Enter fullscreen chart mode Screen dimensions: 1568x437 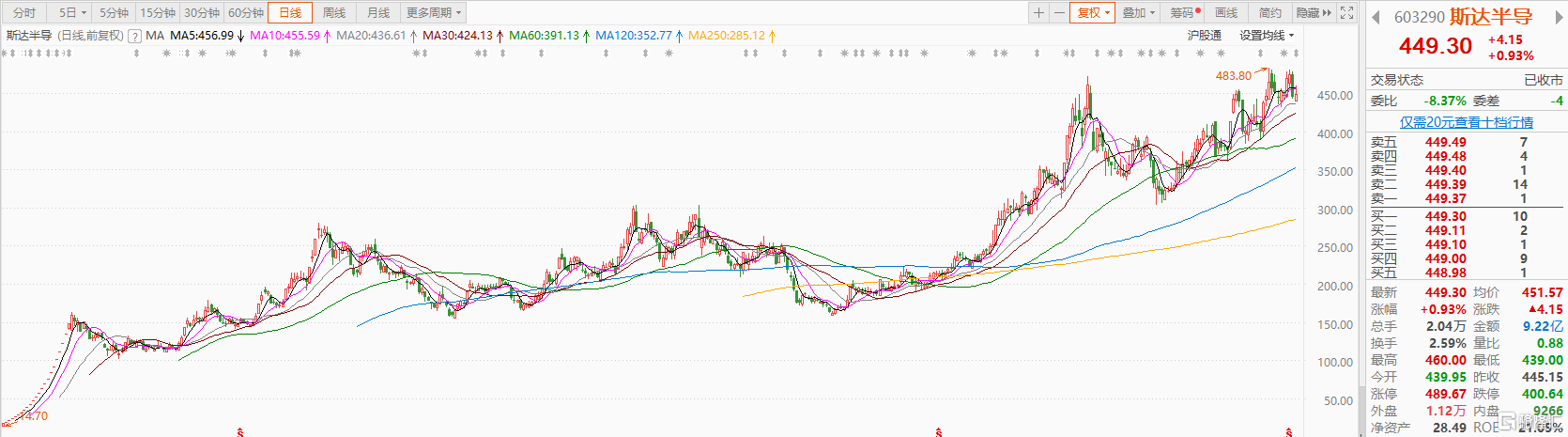(x=1346, y=13)
